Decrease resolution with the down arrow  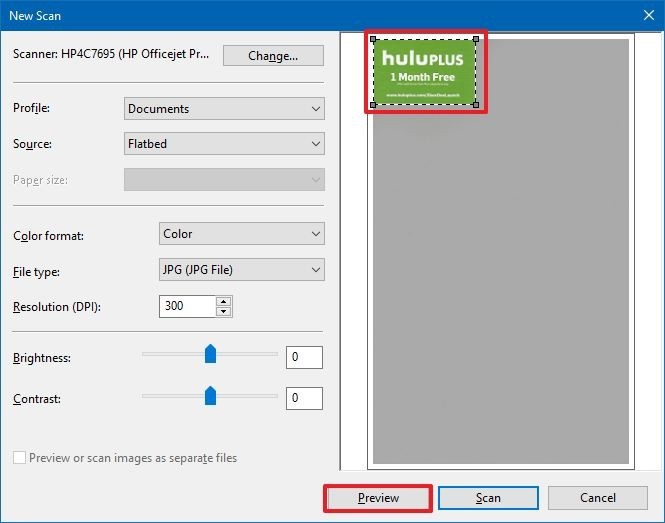(224, 312)
